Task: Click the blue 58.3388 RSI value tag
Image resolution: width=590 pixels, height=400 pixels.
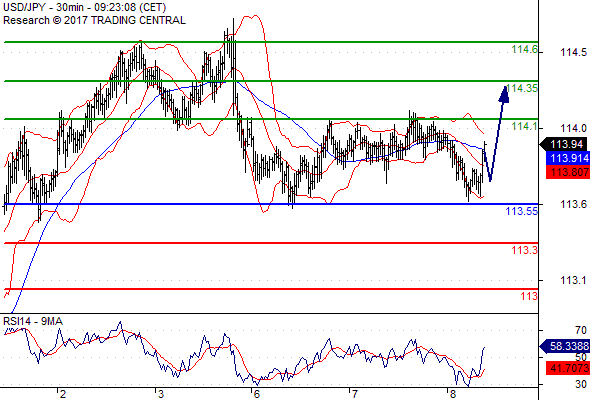Action: (x=565, y=346)
